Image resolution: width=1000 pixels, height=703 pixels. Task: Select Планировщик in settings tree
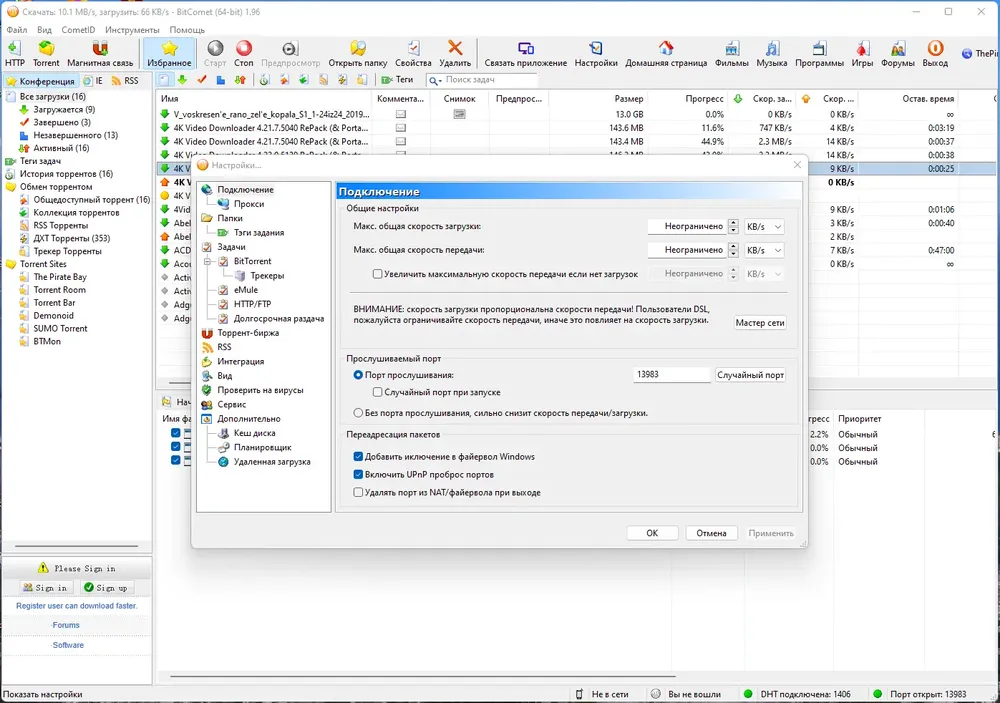click(x=262, y=448)
